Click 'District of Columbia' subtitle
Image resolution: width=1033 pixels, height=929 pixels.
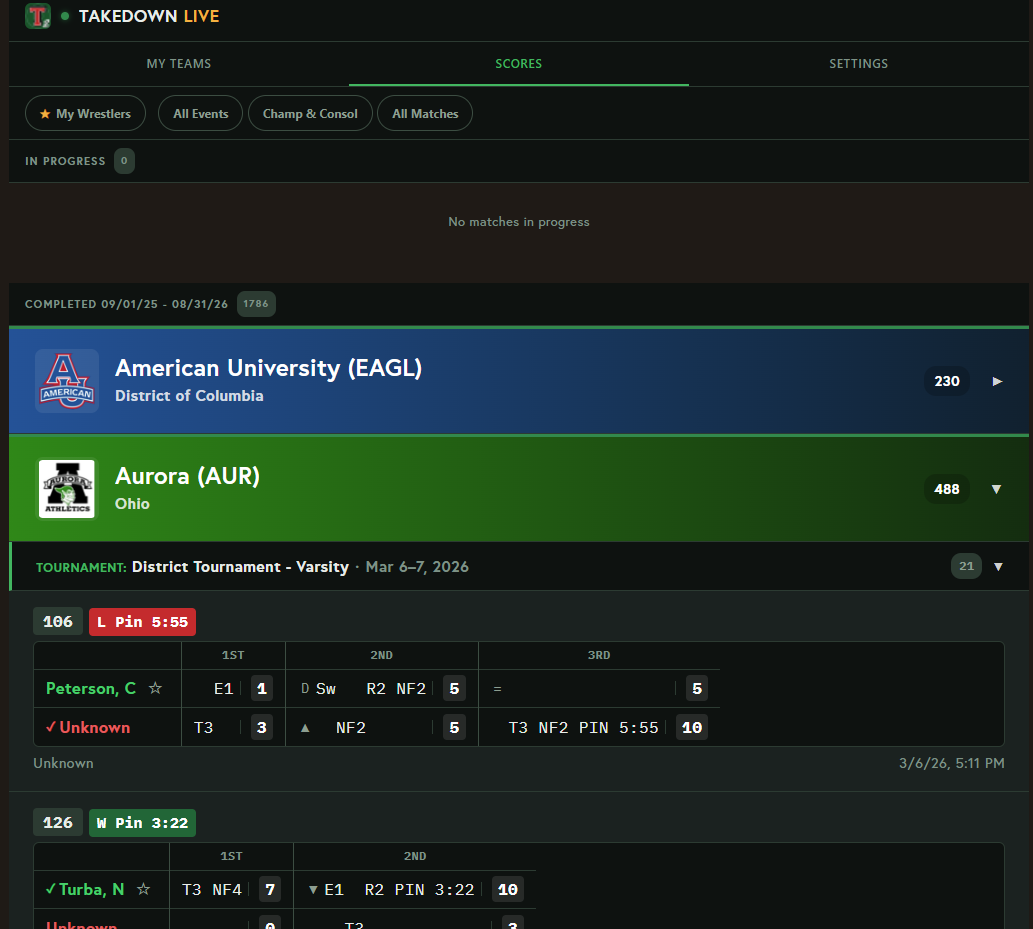(189, 395)
